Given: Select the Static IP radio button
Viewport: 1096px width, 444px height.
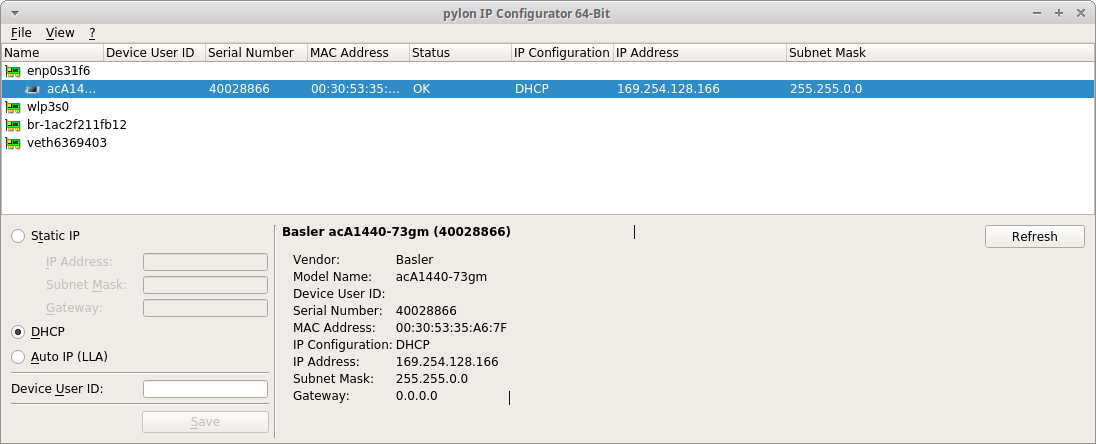Looking at the screenshot, I should [18, 236].
